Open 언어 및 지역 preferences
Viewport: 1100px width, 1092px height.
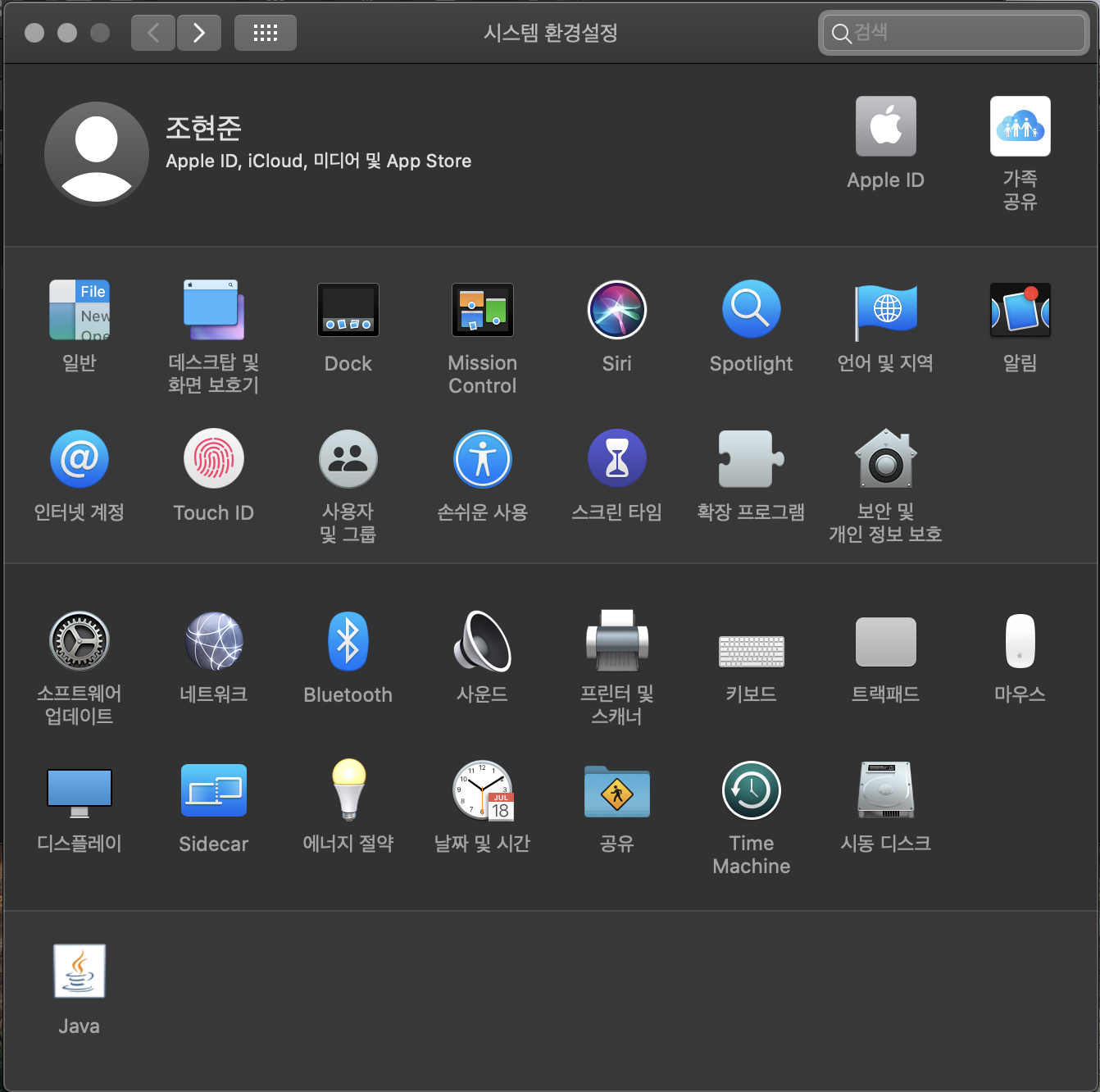click(x=886, y=311)
